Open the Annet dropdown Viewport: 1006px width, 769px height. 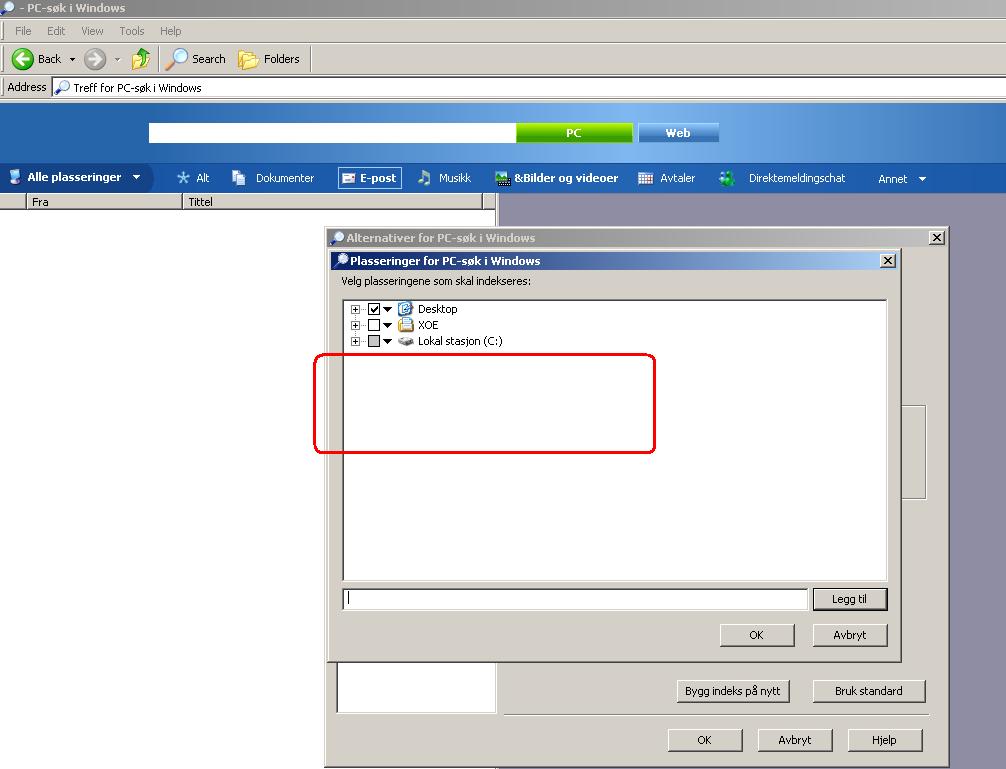pyautogui.click(x=901, y=179)
